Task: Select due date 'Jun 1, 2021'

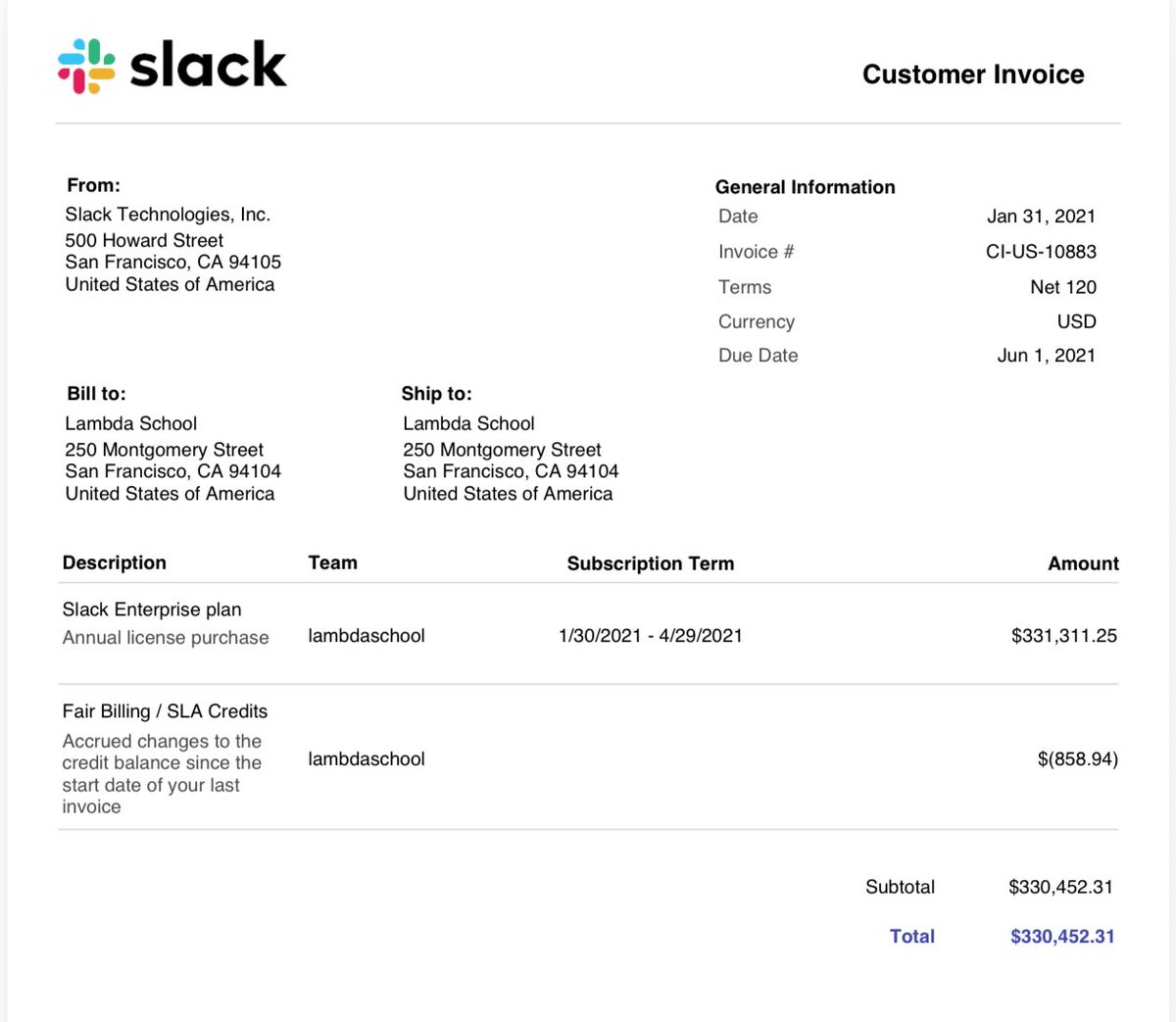Action: [x=1047, y=356]
